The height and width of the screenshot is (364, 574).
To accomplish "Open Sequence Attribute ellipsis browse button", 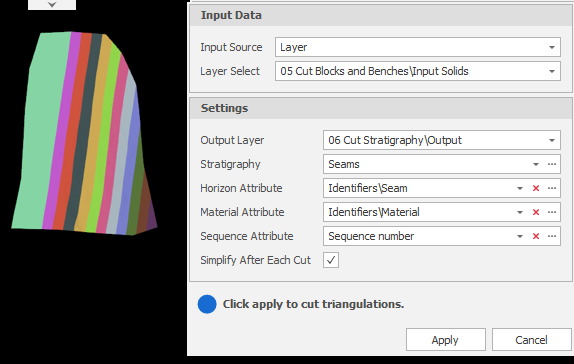I will (552, 236).
